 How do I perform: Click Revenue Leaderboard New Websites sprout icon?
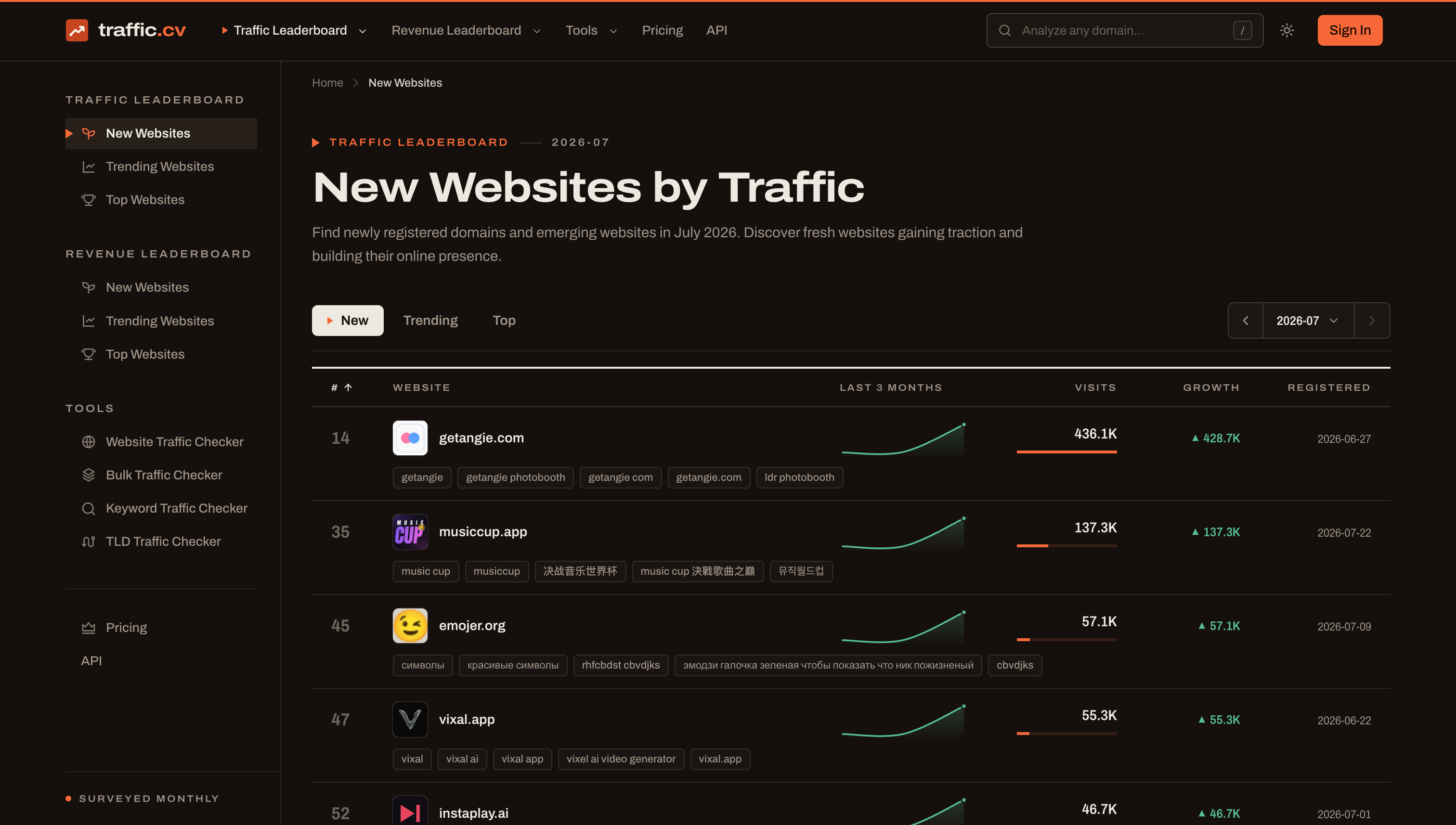tap(89, 288)
